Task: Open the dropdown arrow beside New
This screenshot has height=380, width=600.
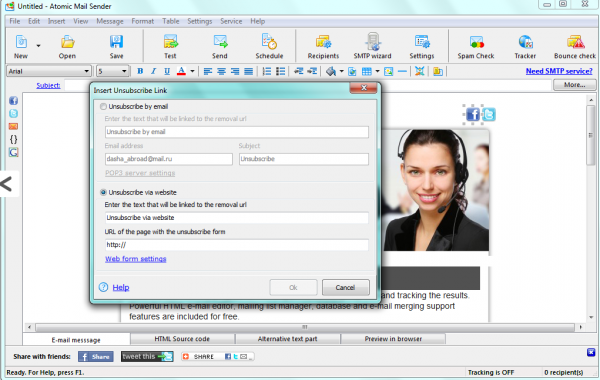Action: pyautogui.click(x=38, y=46)
